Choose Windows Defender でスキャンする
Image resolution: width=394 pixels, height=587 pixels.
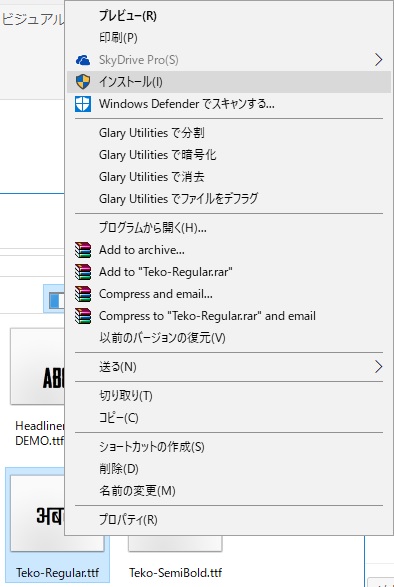pos(229,104)
